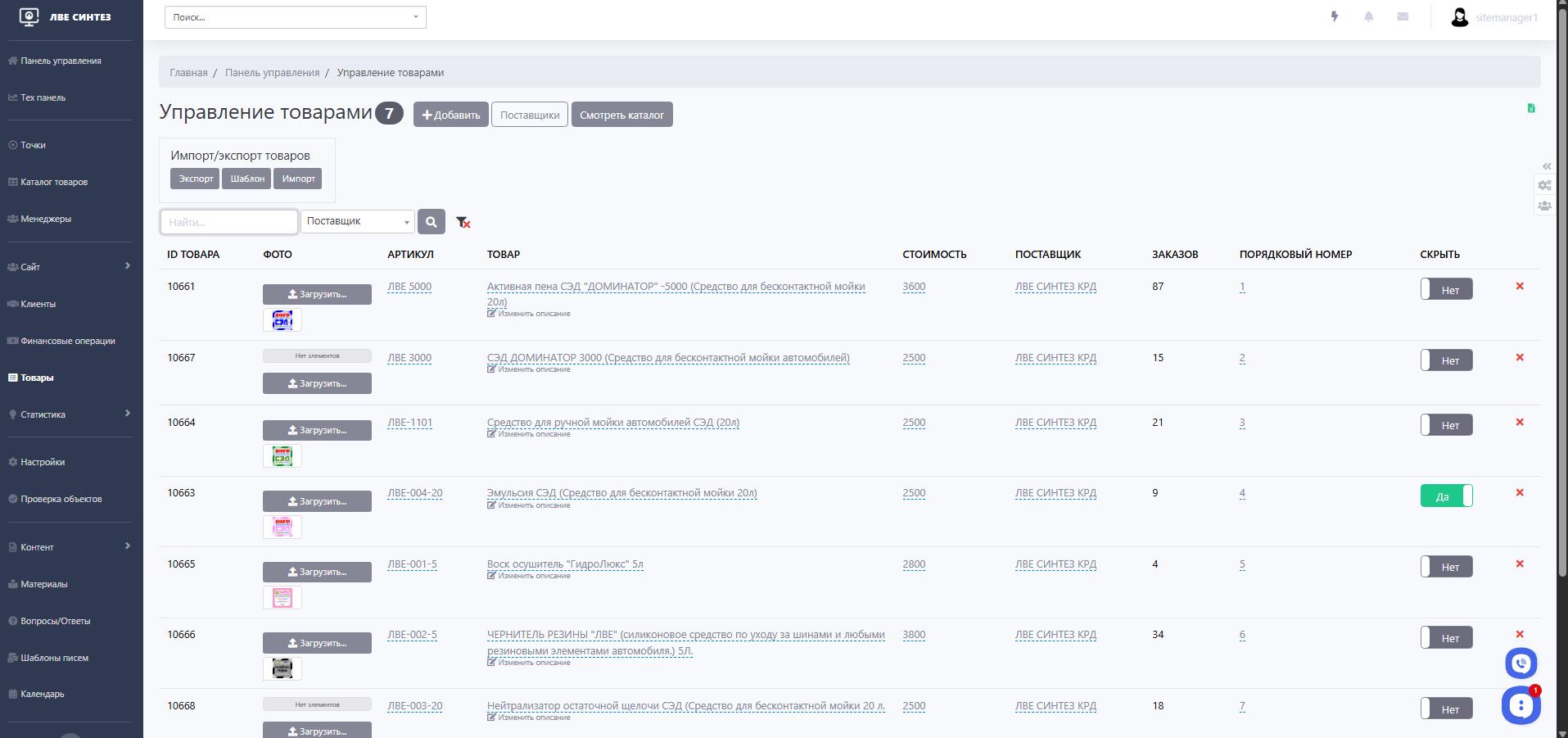Viewport: 1568px width, 738px height.
Task: Click the Добавить button
Action: pyautogui.click(x=450, y=115)
